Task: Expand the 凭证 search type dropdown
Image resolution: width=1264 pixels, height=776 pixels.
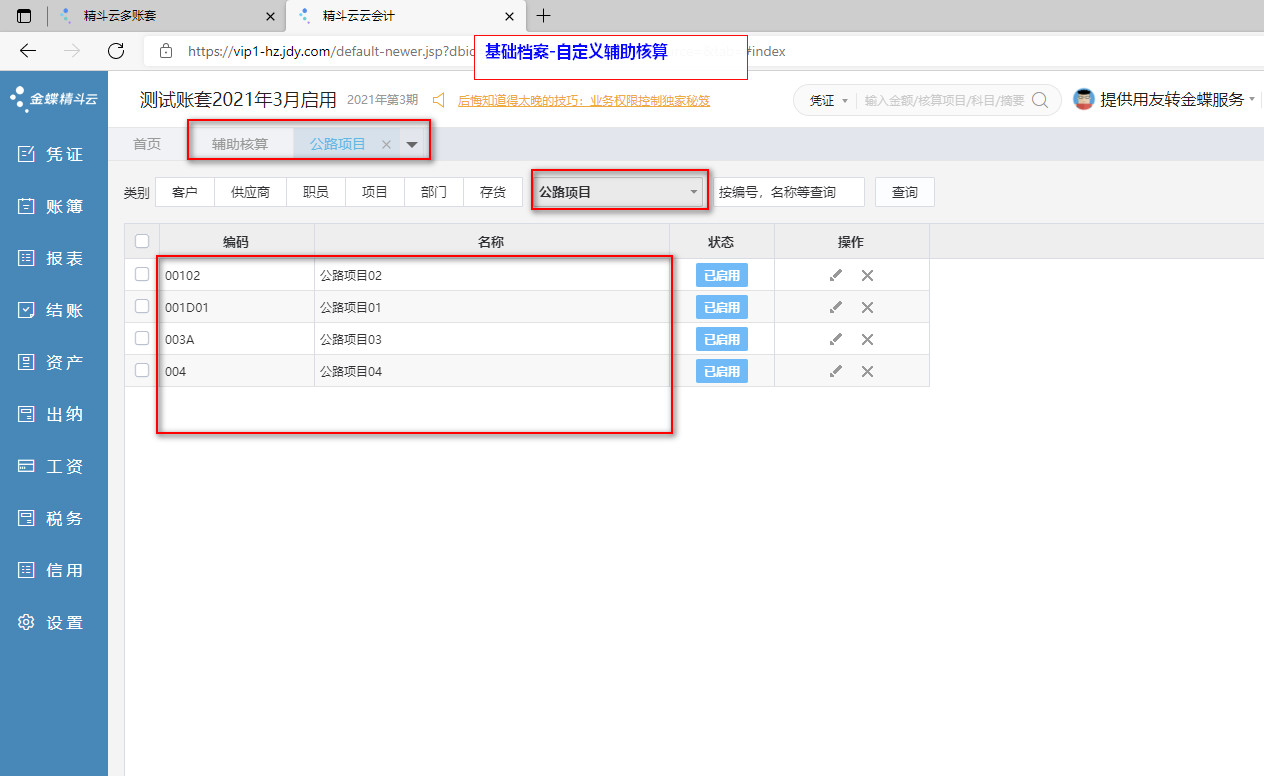Action: tap(828, 100)
